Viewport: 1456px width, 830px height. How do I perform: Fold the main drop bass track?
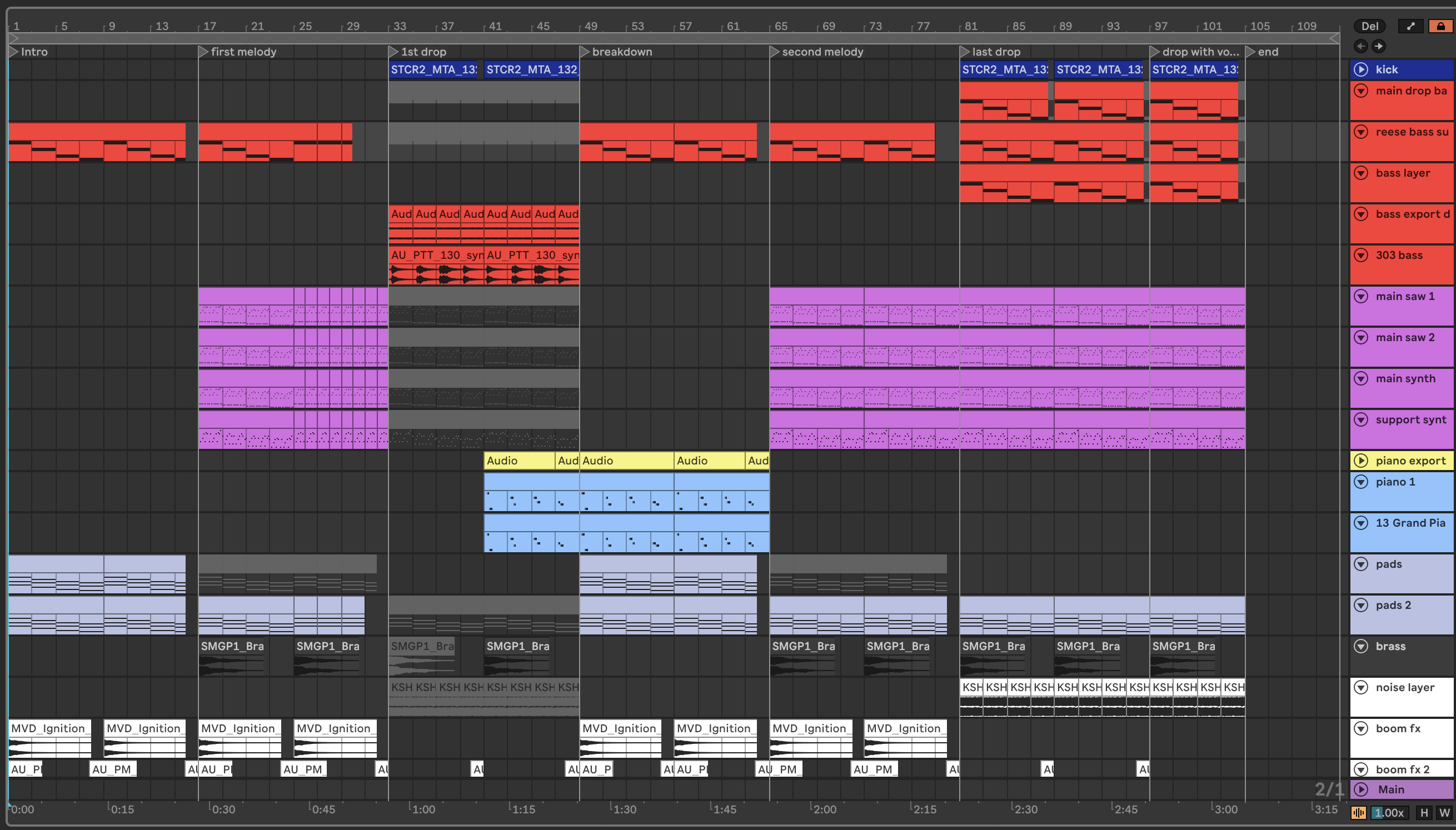[1362, 91]
